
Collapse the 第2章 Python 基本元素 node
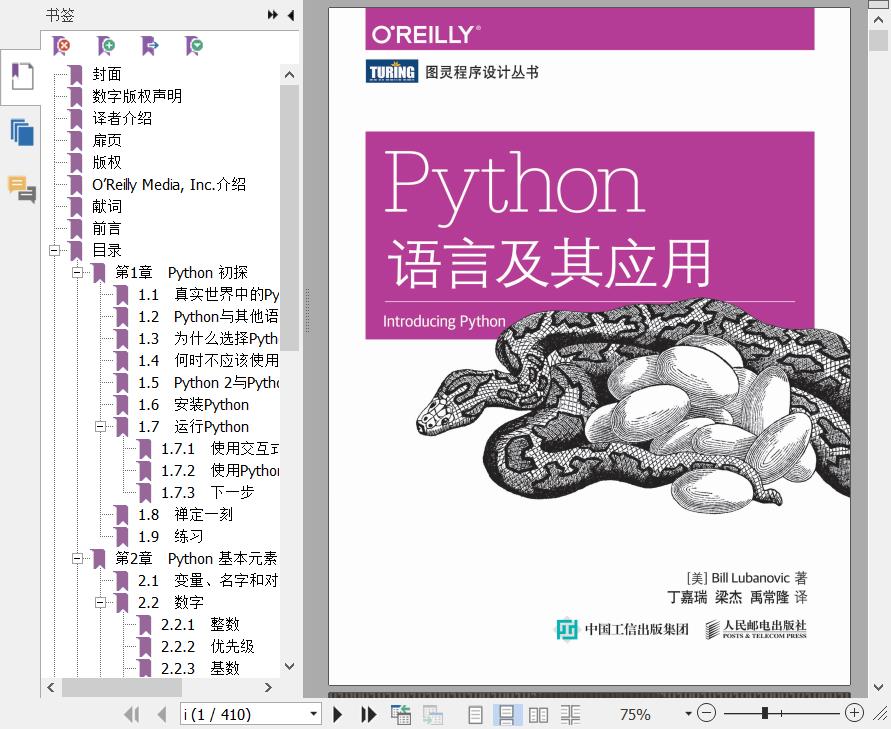click(77, 559)
